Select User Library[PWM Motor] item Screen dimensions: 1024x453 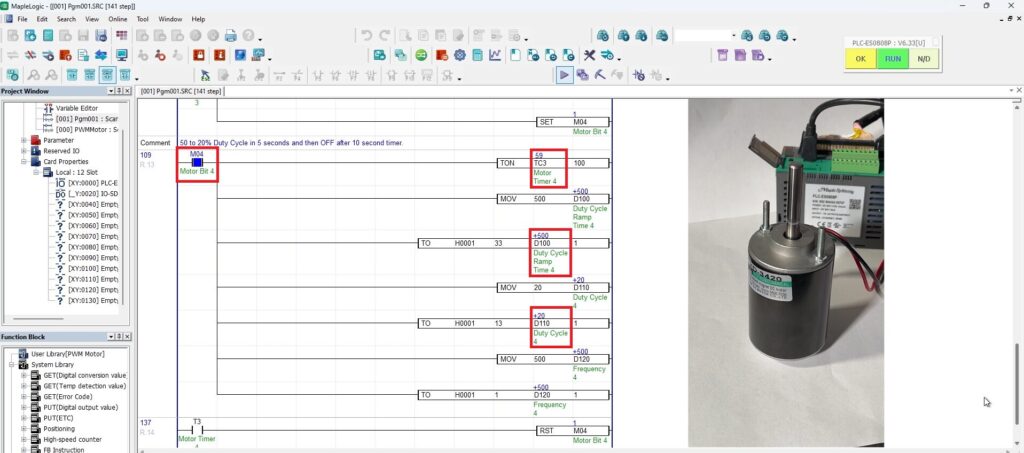68,354
